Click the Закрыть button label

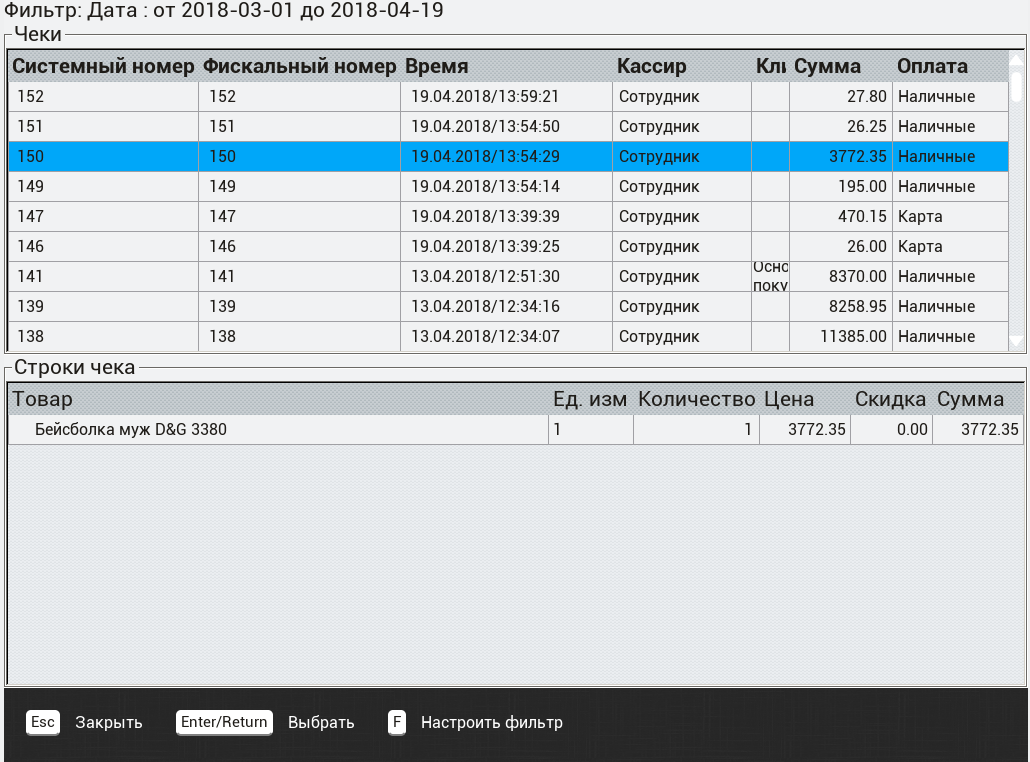[109, 723]
